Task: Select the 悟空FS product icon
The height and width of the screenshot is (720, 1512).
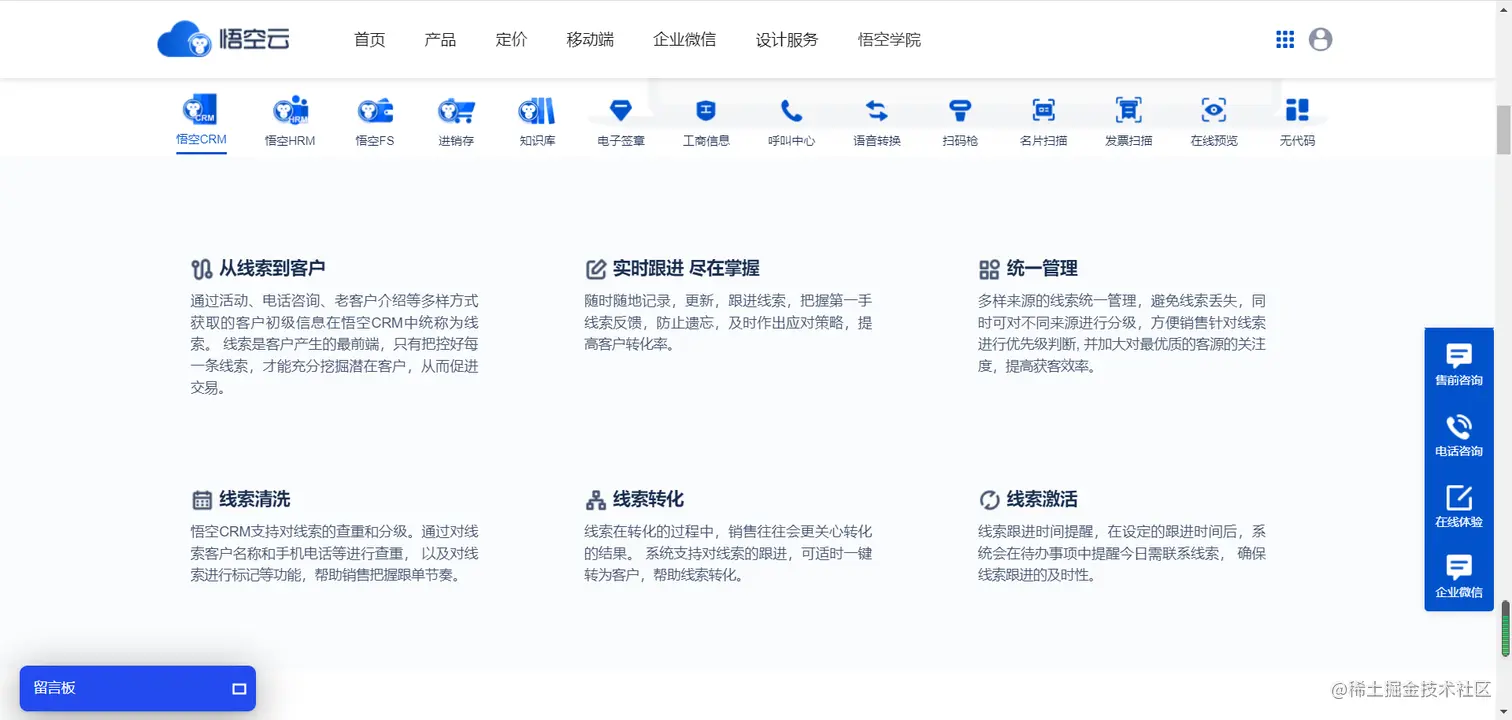Action: coord(375,111)
